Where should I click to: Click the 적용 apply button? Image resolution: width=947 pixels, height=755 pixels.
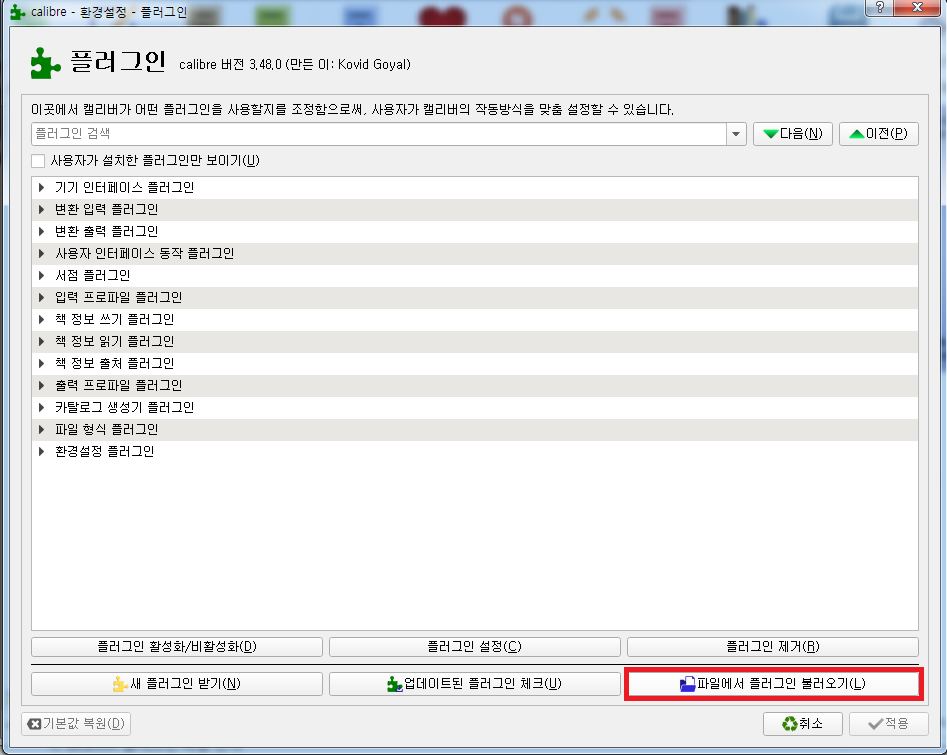pos(888,724)
